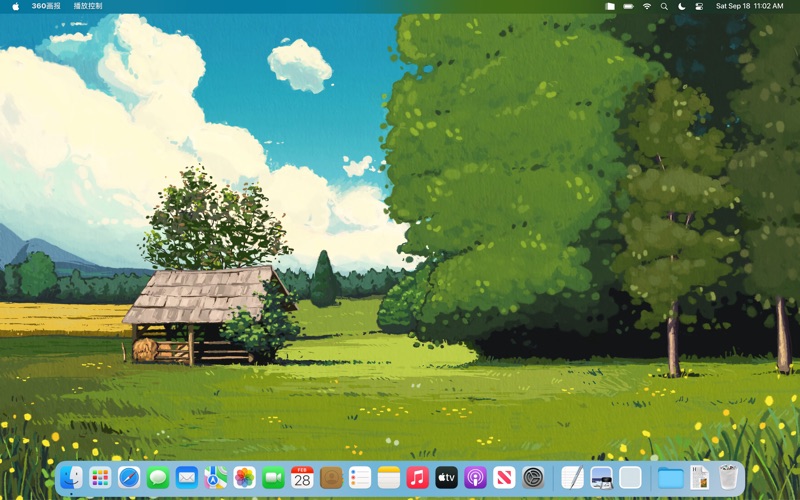Launch FaceTime from the Dock
800x500 pixels.
(x=273, y=478)
